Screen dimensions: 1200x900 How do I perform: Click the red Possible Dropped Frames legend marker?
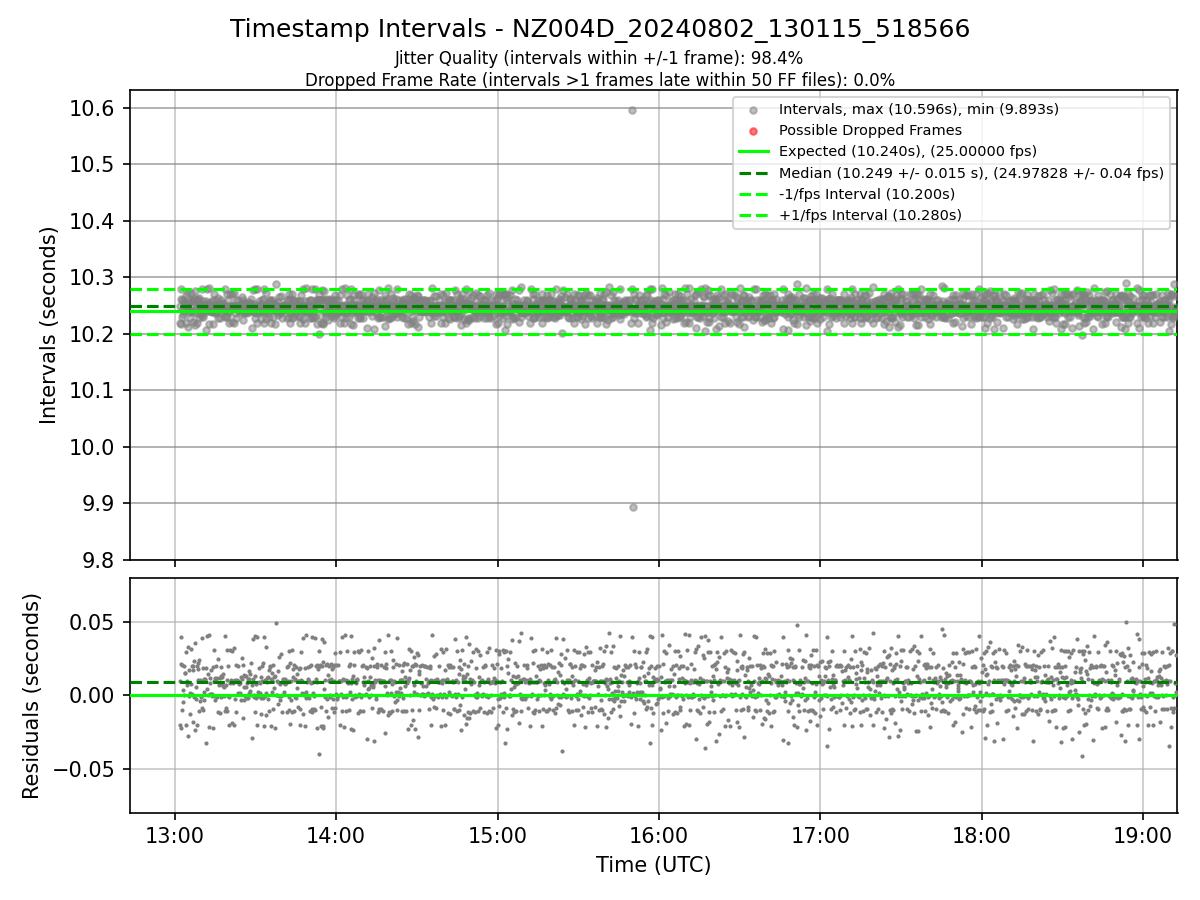(754, 131)
